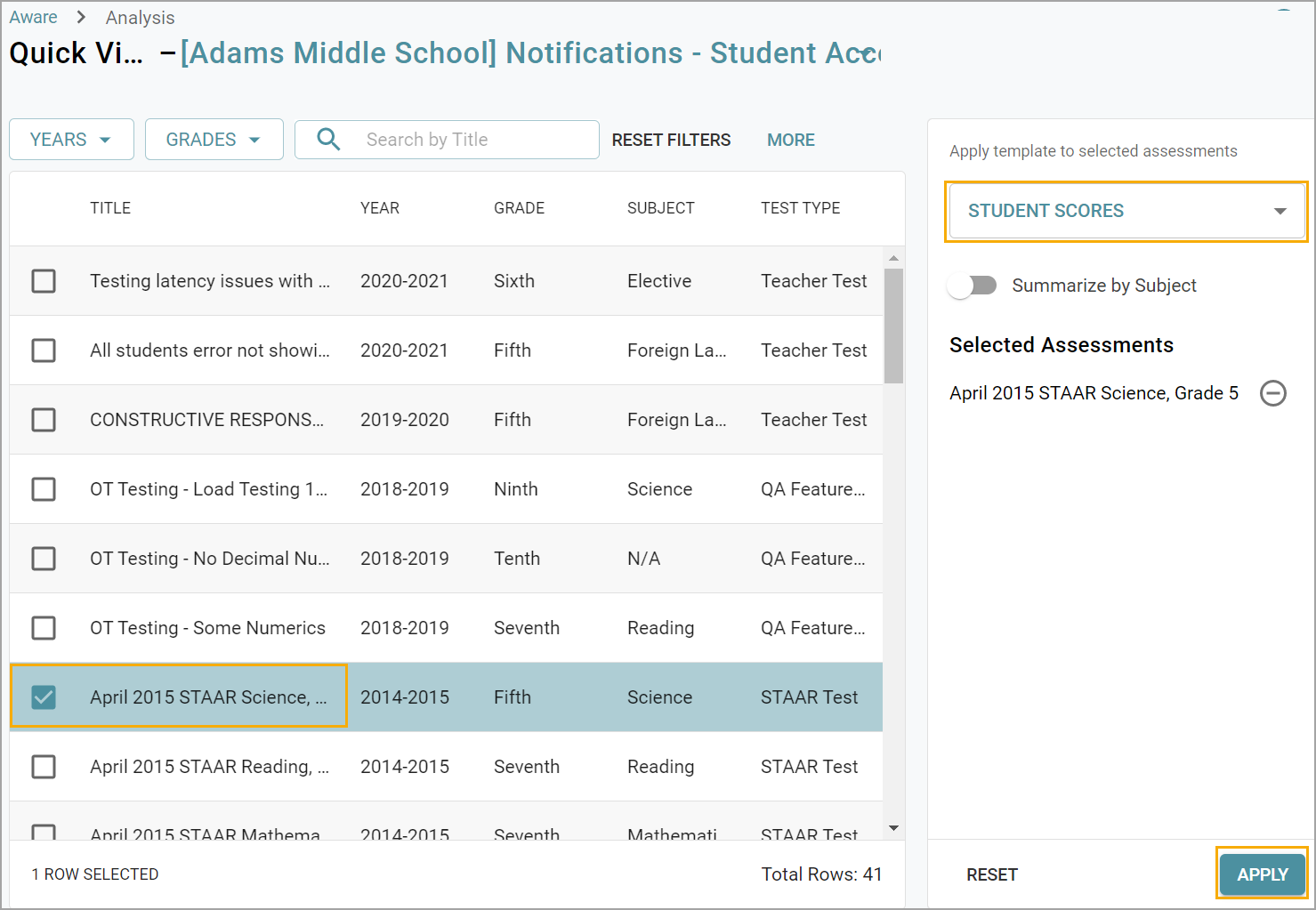
Task: Remove April 2015 STAAR Science from selected assessments
Action: point(1273,393)
